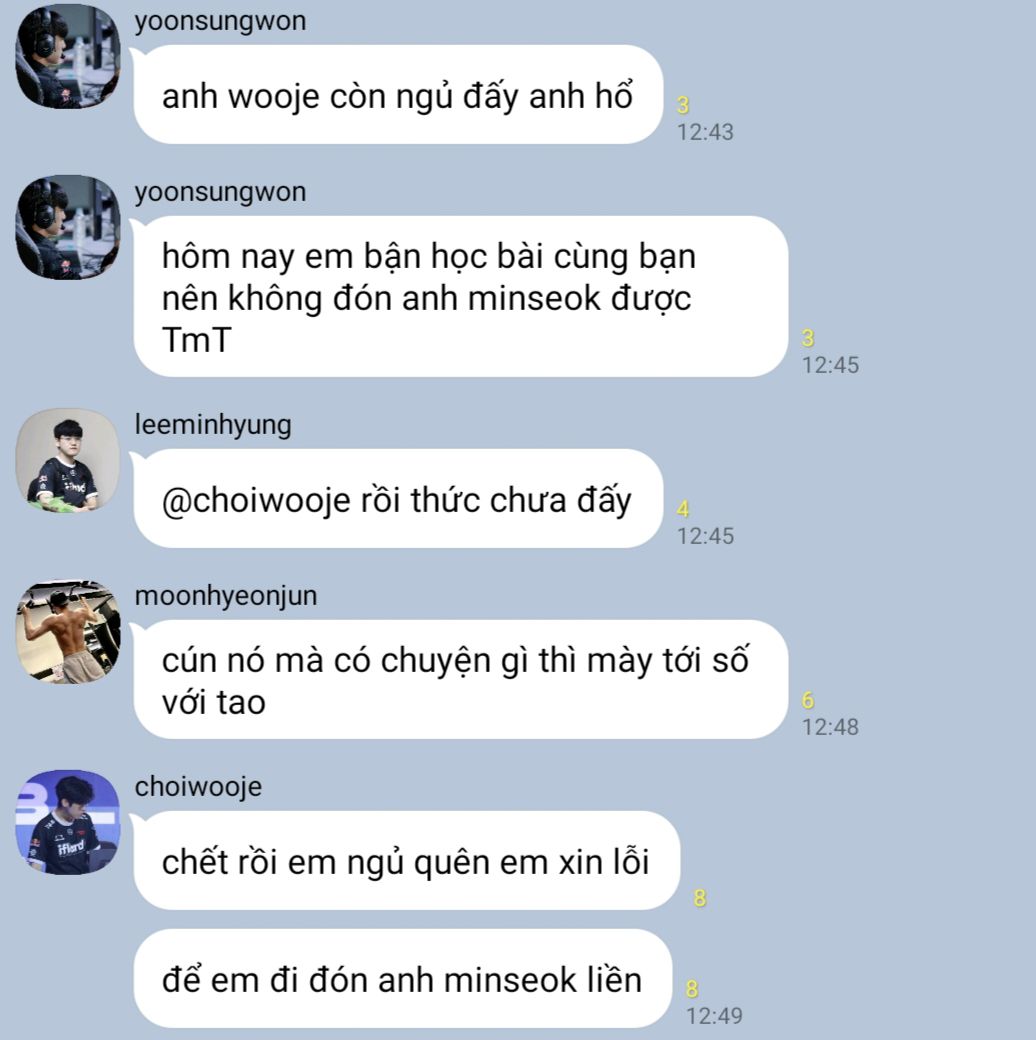1036x1040 pixels.
Task: Select the 'cún nó mà có chuyện gì' bubble
Action: 460,679
